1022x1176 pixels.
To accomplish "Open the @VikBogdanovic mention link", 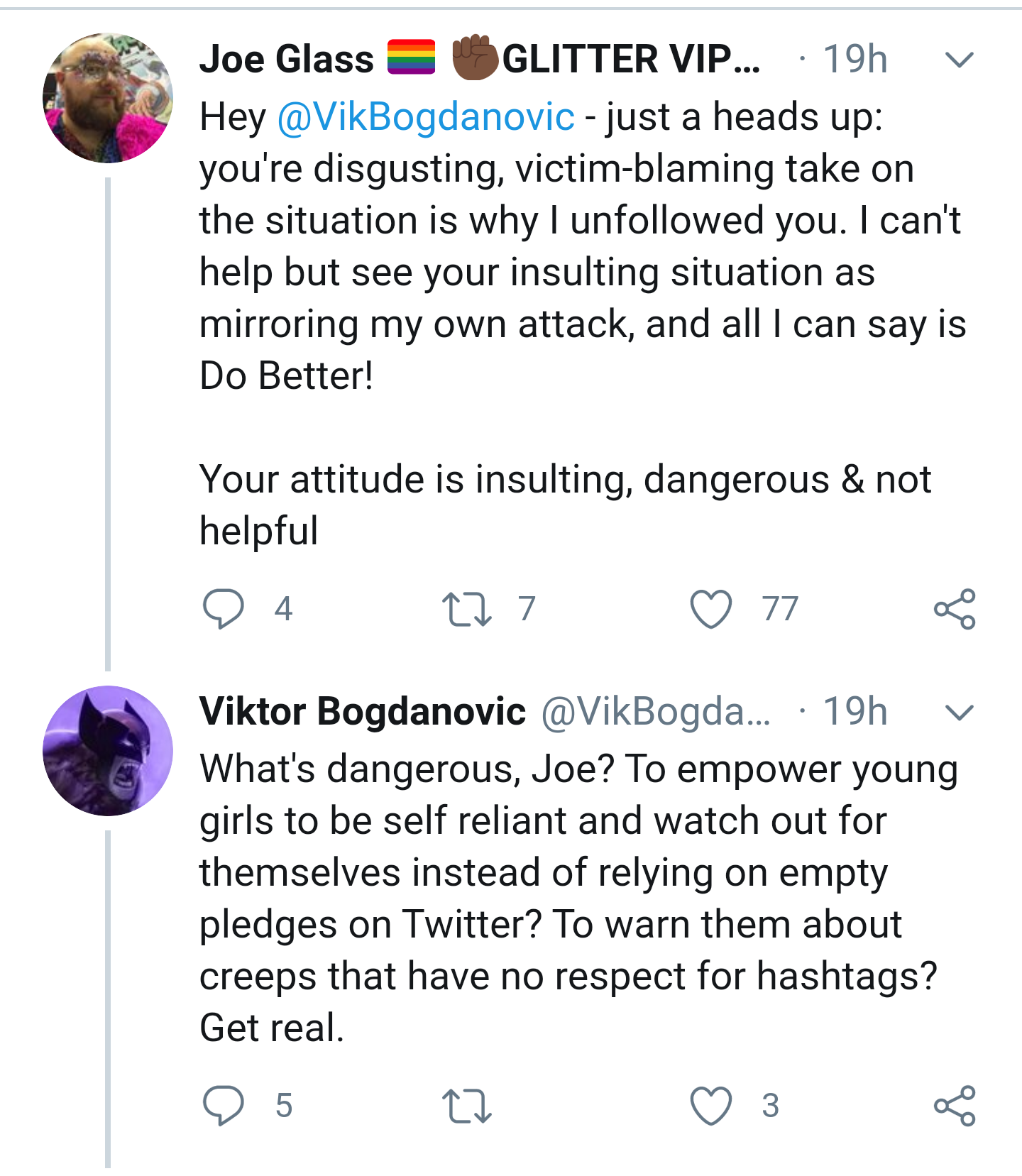I will pyautogui.click(x=426, y=117).
